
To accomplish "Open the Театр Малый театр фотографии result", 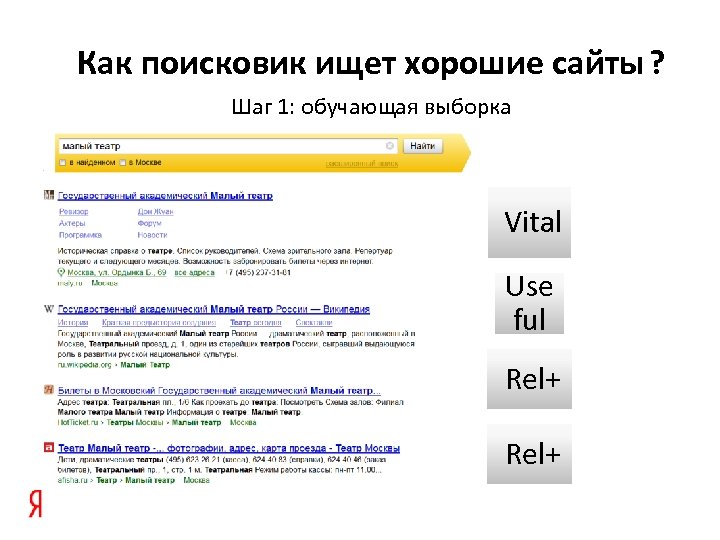I will (229, 448).
